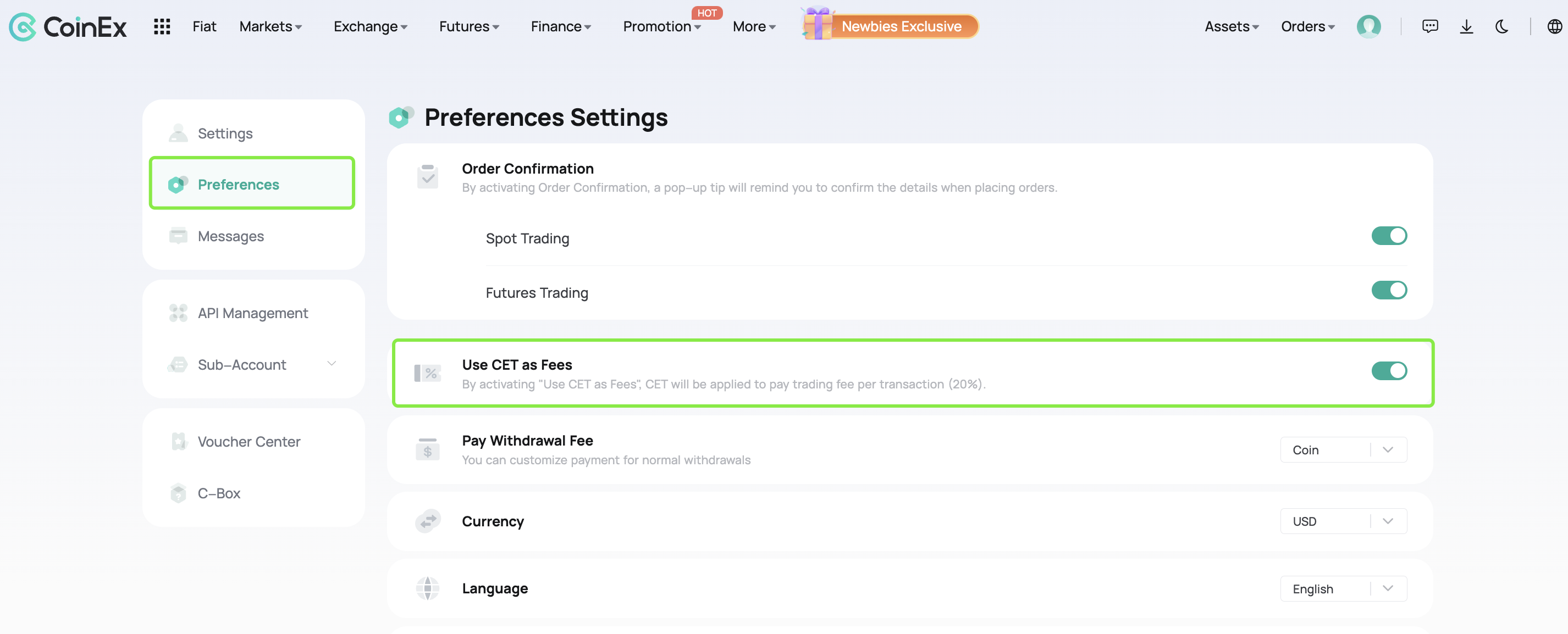
Task: Click the C-Box cube icon
Action: (x=178, y=493)
